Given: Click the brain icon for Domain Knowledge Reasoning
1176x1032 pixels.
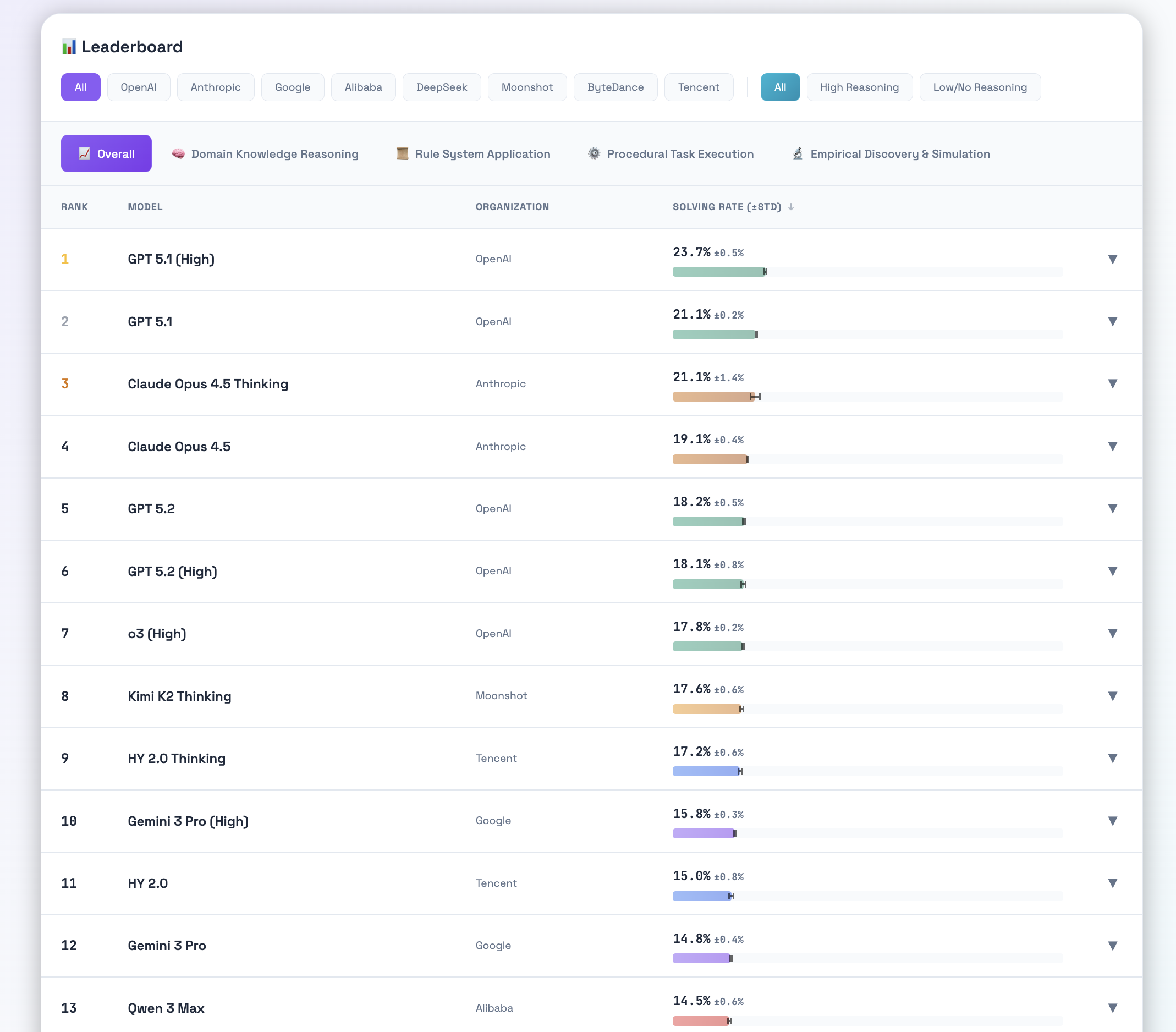Looking at the screenshot, I should click(178, 153).
